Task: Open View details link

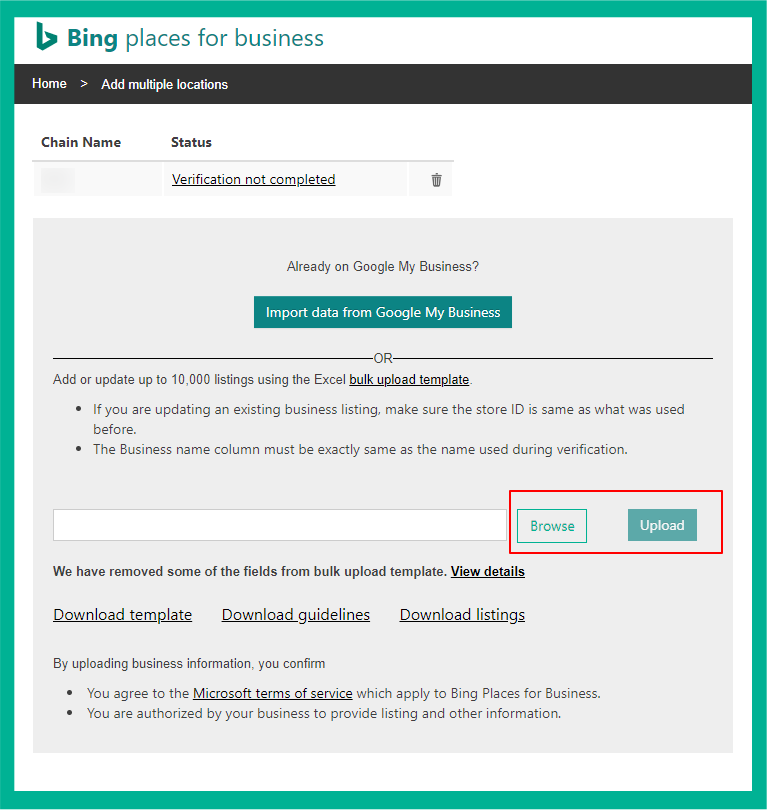Action: tap(488, 571)
